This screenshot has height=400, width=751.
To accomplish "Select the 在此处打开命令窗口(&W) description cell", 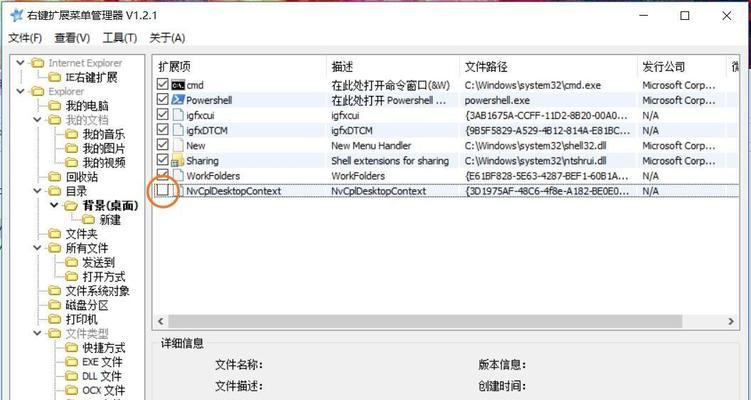I will [x=391, y=85].
